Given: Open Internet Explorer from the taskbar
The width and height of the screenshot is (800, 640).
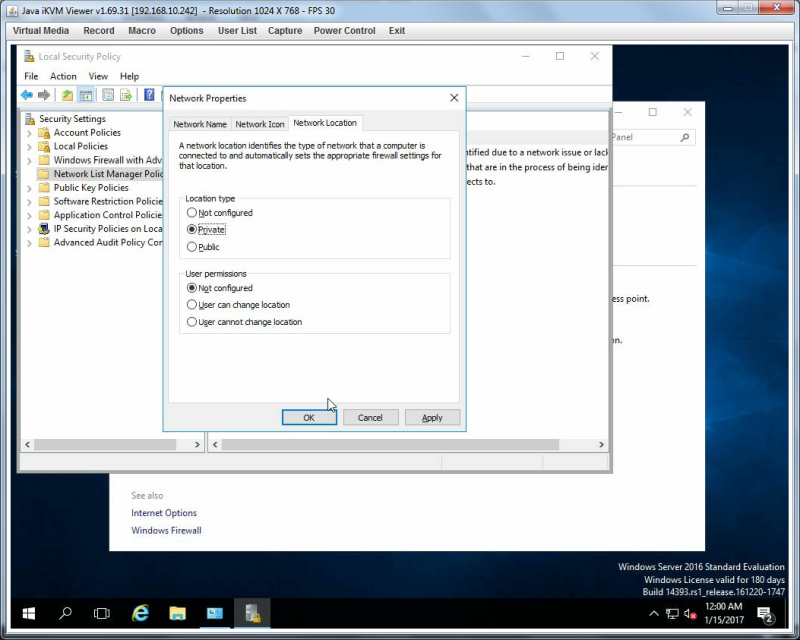Looking at the screenshot, I should (x=140, y=613).
